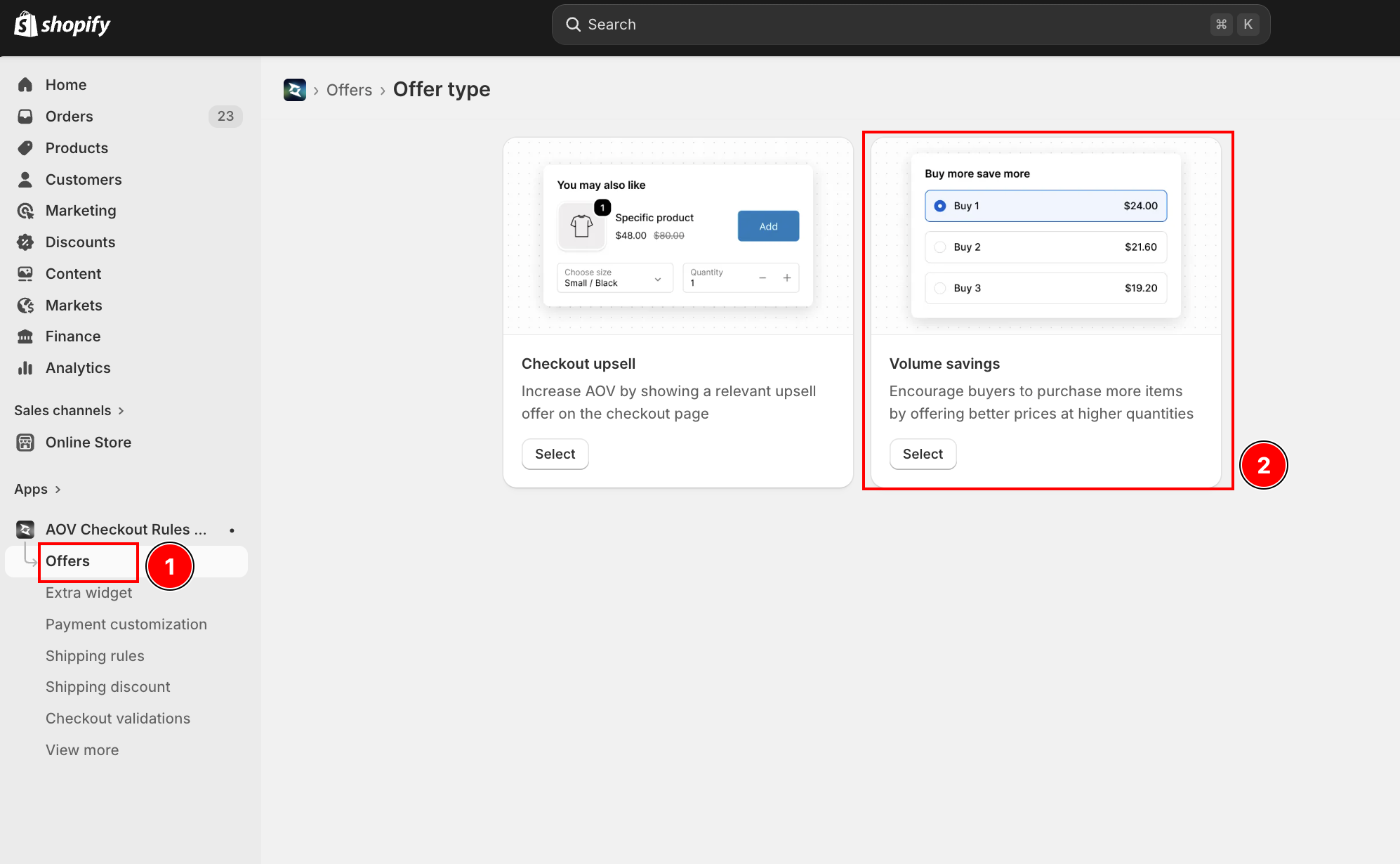Click the Checkout upsell card title
This screenshot has height=864, width=1400.
point(578,364)
